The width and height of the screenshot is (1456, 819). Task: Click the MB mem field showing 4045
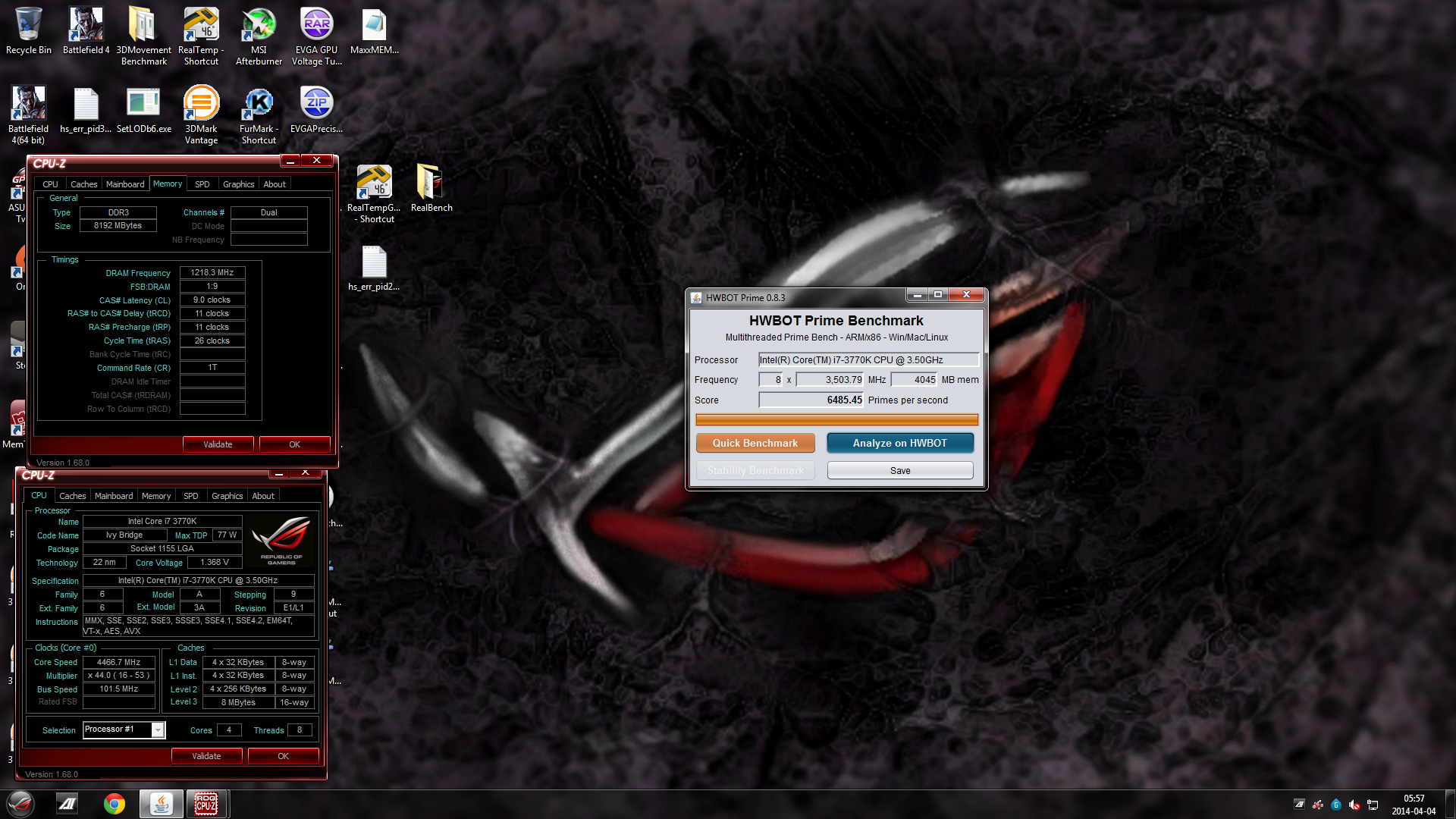915,379
